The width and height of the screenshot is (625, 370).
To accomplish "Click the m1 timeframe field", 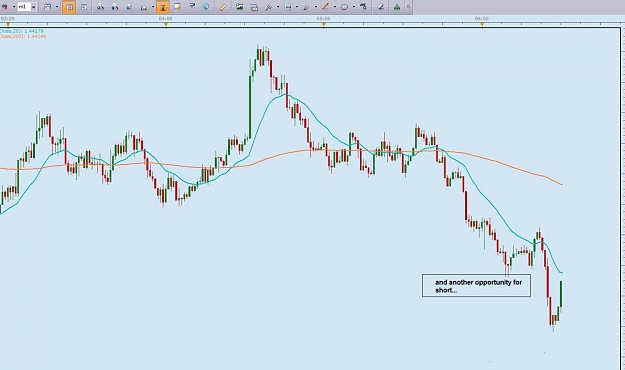I will coord(24,7).
